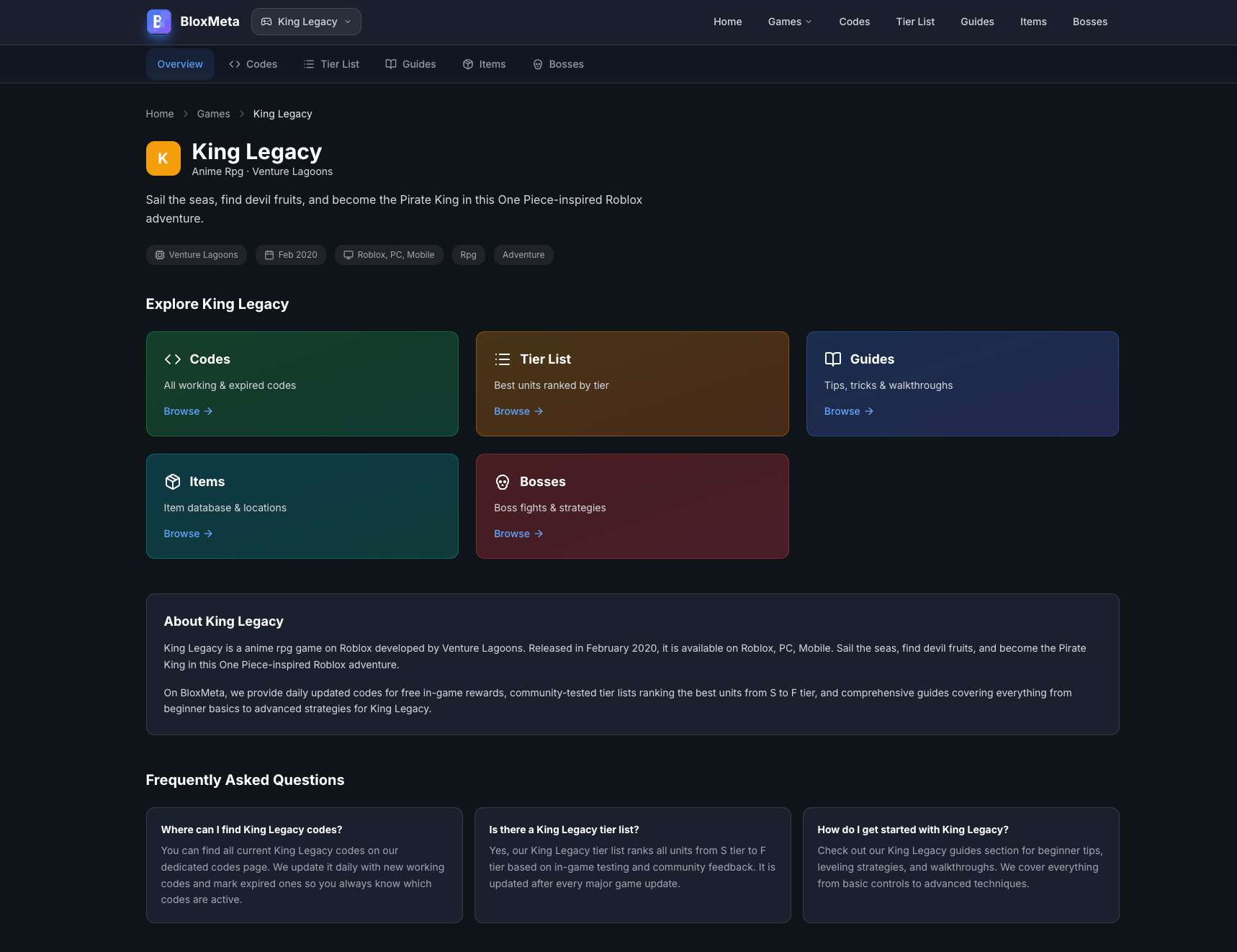The height and width of the screenshot is (952, 1237).
Task: Click Browse link in the Codes card
Action: tap(189, 411)
